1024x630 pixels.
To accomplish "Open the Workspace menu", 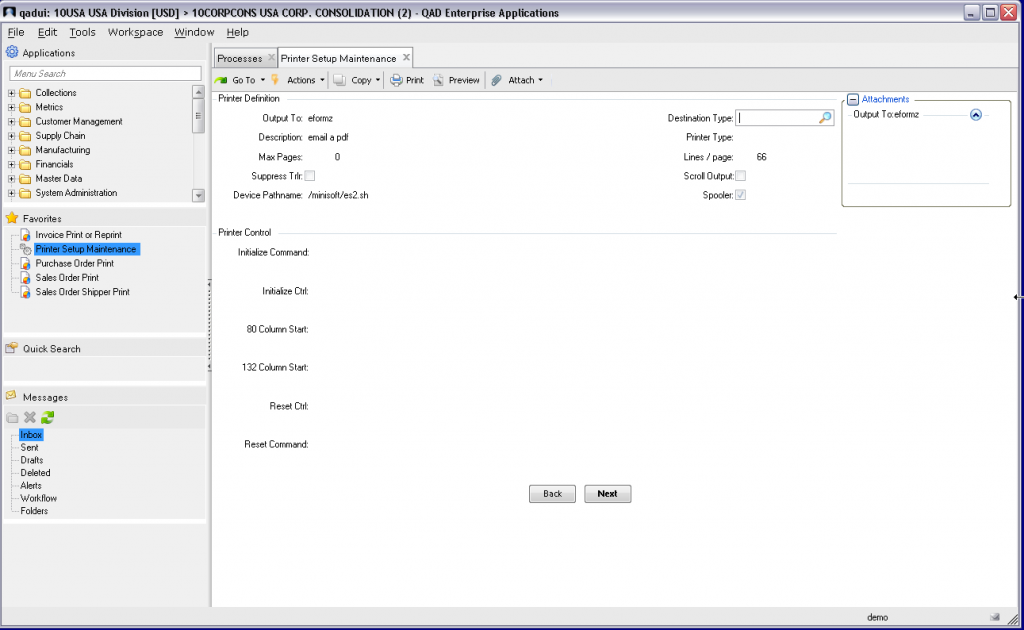I will click(x=135, y=31).
